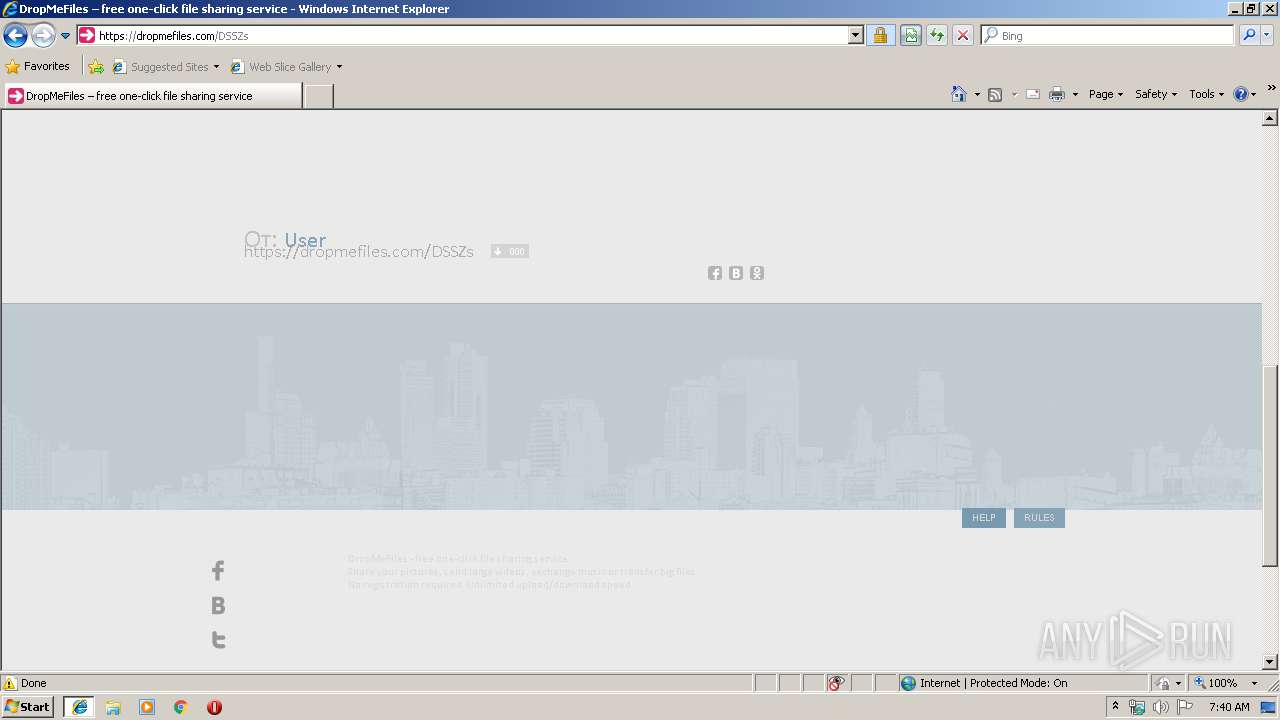Open the footer Facebook icon
The height and width of the screenshot is (720, 1280).
point(218,571)
